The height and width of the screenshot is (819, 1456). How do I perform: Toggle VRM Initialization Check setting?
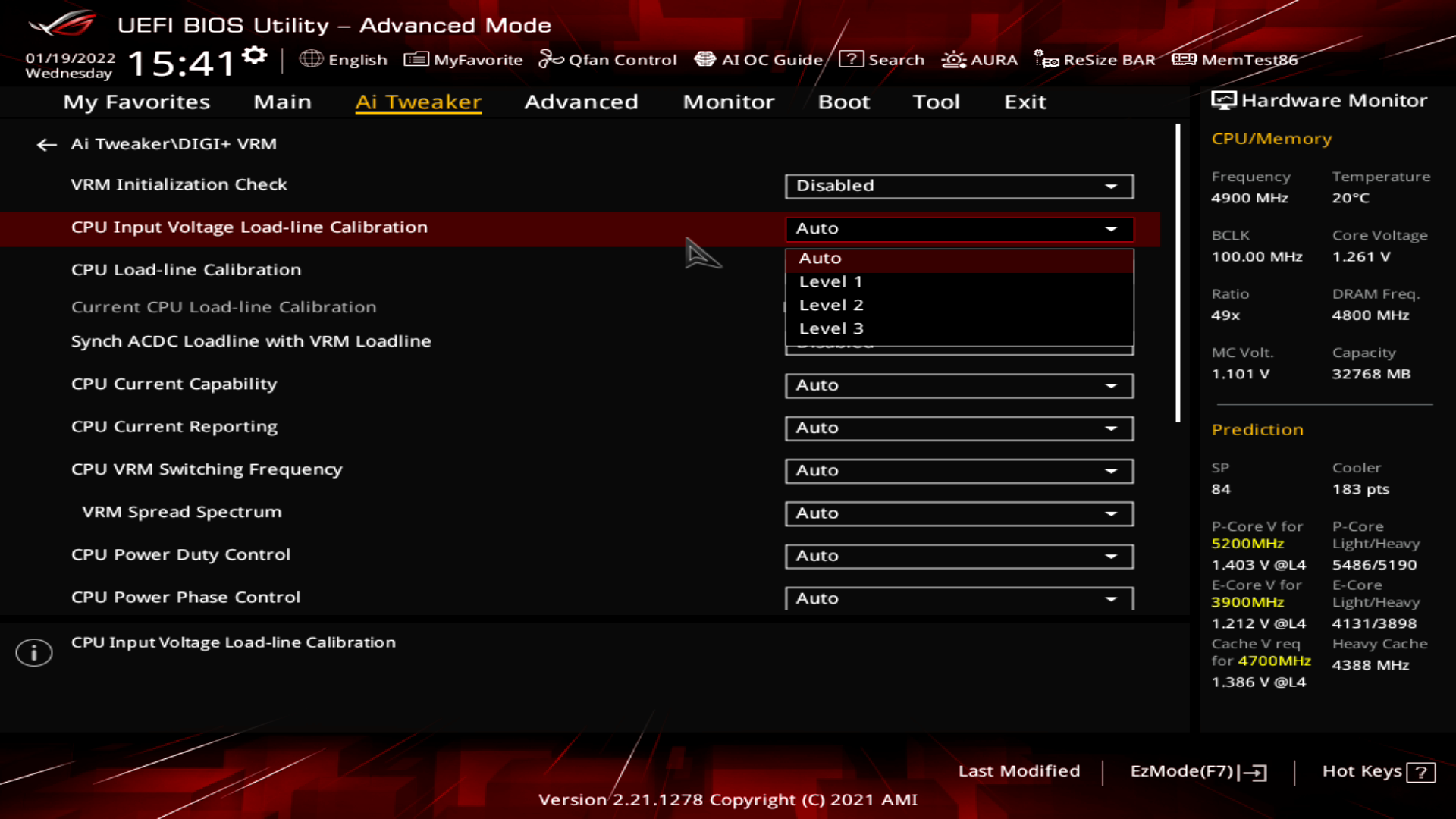[x=957, y=185]
